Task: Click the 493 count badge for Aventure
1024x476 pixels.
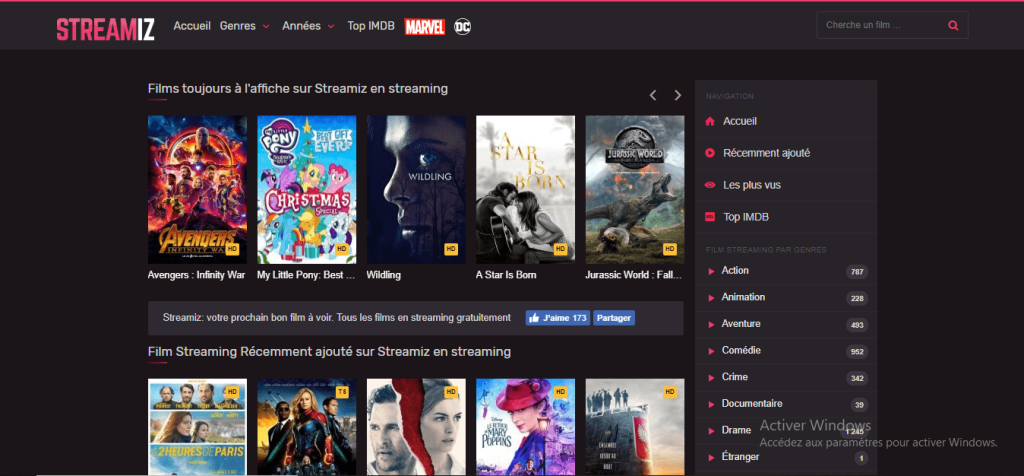Action: point(857,325)
